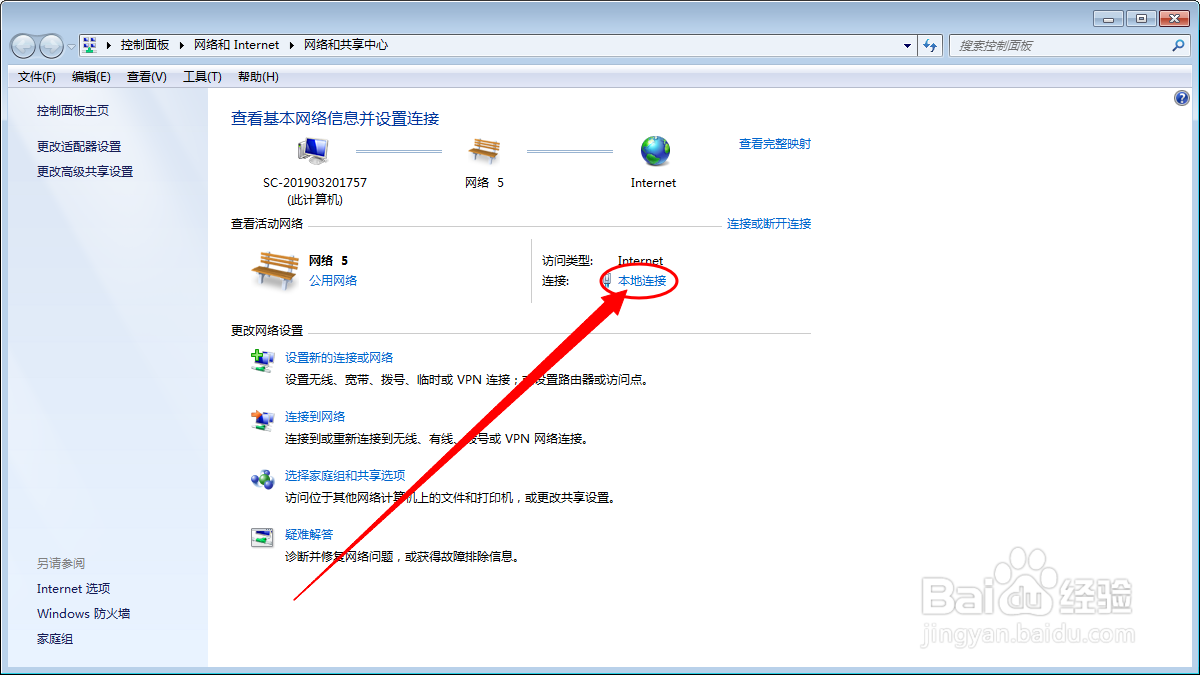Click the 网络 5 public network bench icon
This screenshot has height=675, width=1200.
coord(274,267)
